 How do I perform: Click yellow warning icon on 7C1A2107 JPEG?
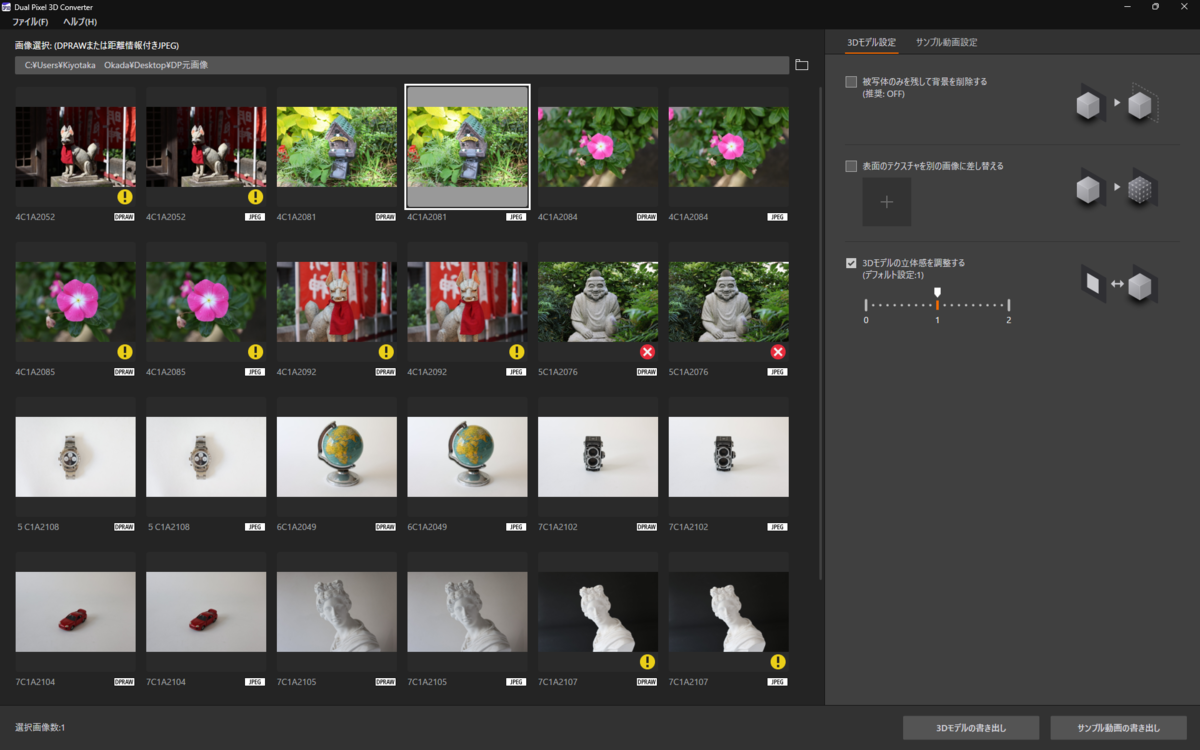click(x=778, y=662)
